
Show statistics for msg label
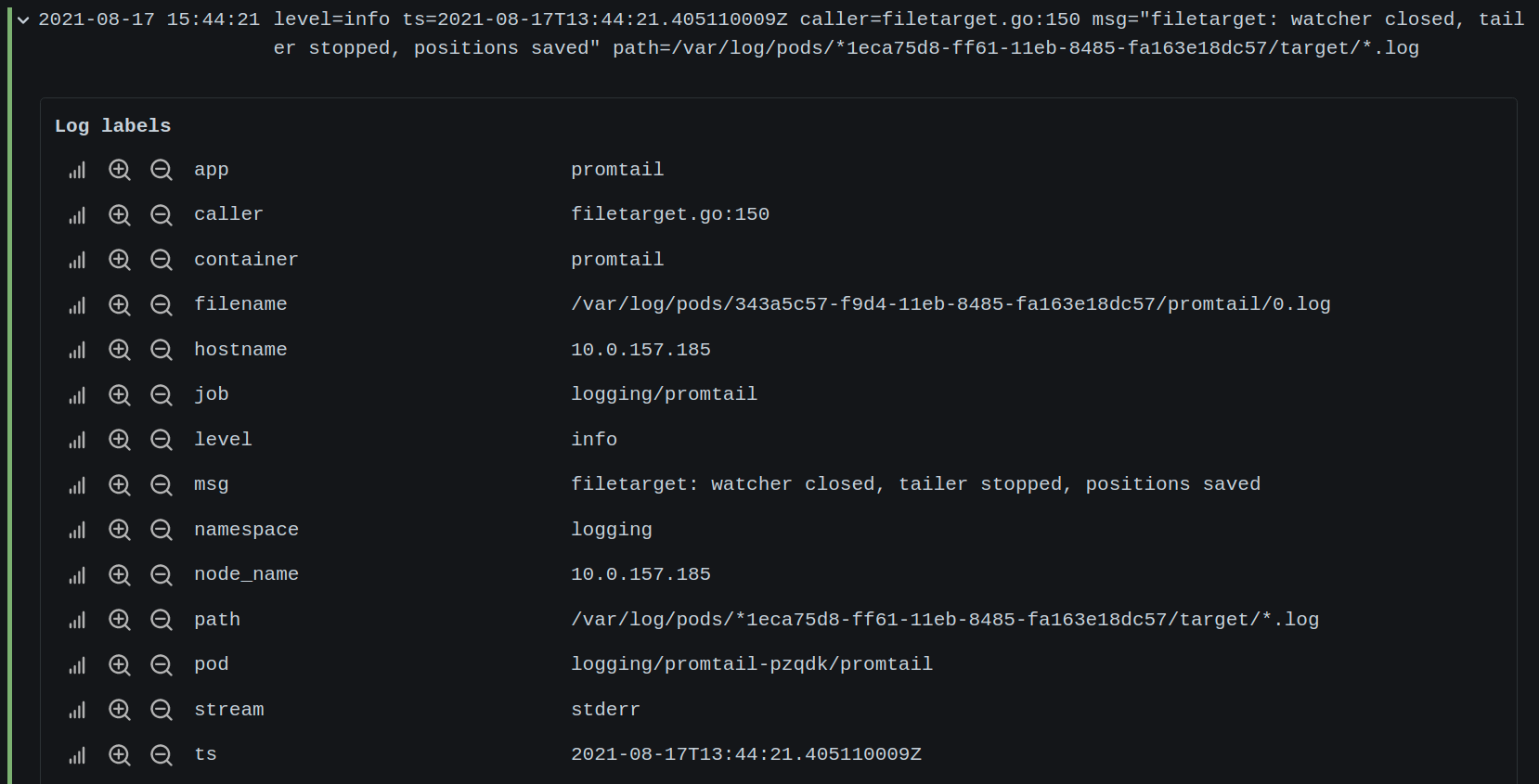click(x=77, y=485)
